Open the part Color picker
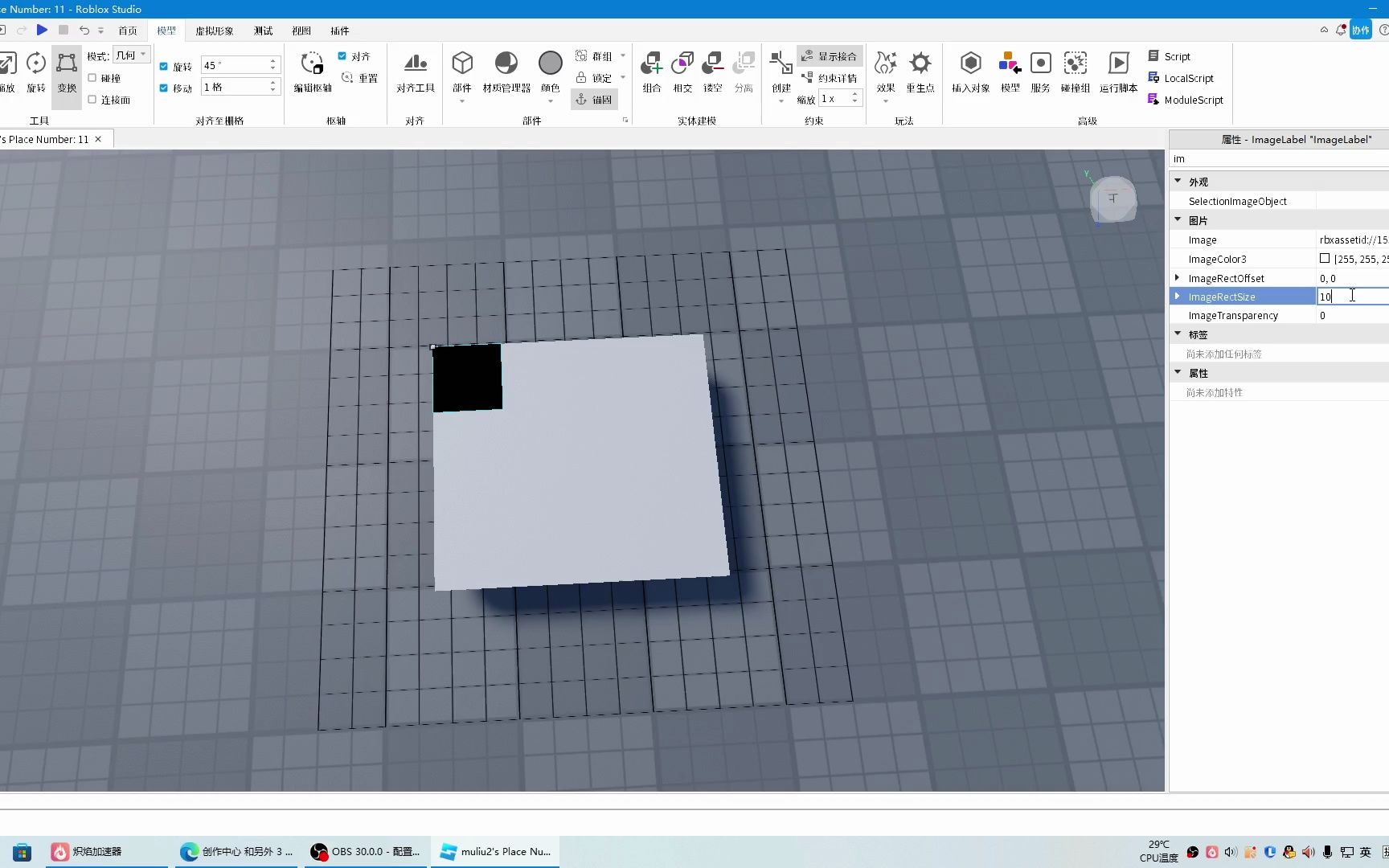Viewport: 1389px width, 868px height. (551, 71)
